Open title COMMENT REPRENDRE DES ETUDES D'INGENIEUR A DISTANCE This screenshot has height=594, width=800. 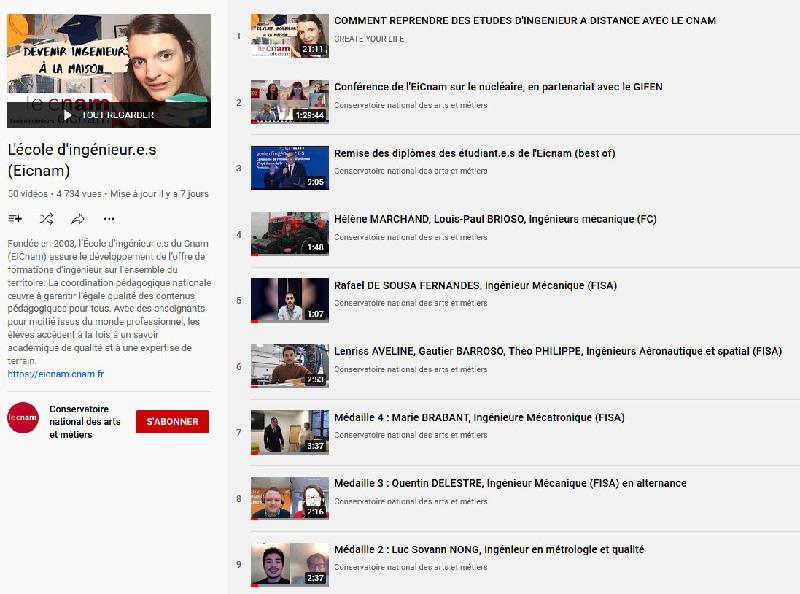pos(525,20)
